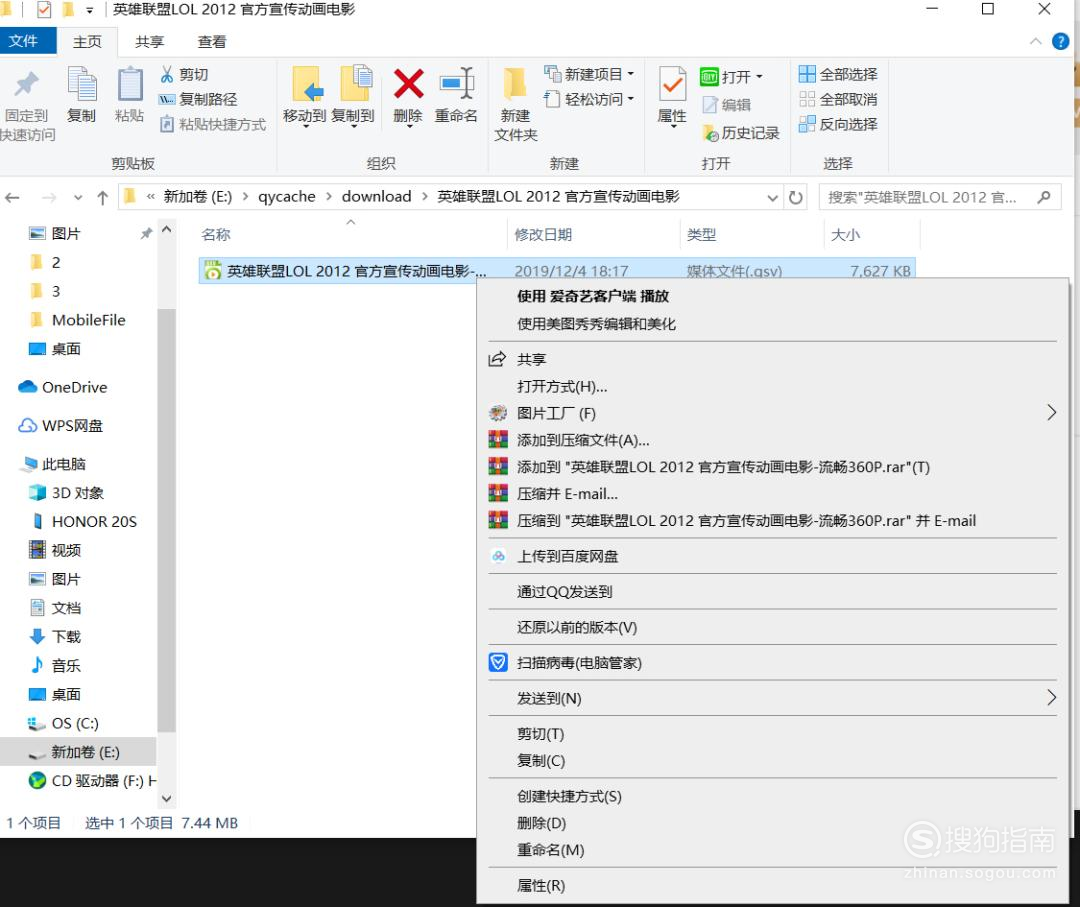Click the Properties checkmark icon in ribbon
The image size is (1080, 907).
pyautogui.click(x=672, y=86)
